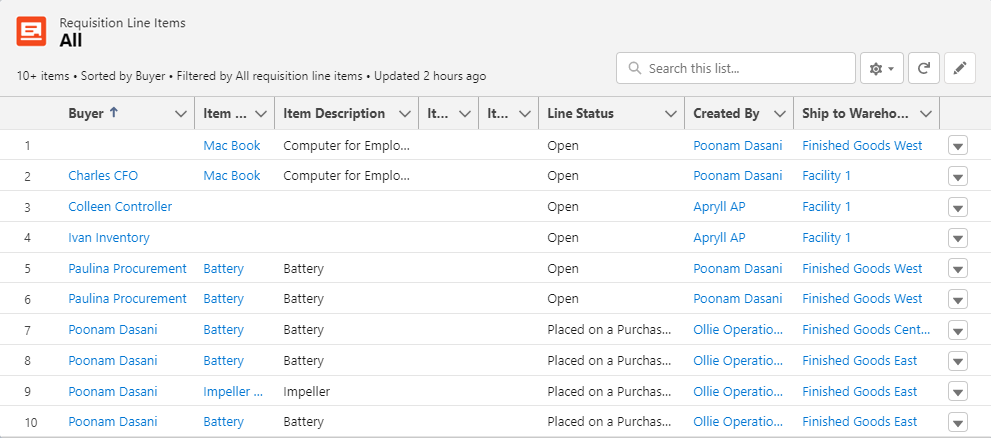
Task: Open row 1 actions dropdown arrow
Action: (x=957, y=146)
